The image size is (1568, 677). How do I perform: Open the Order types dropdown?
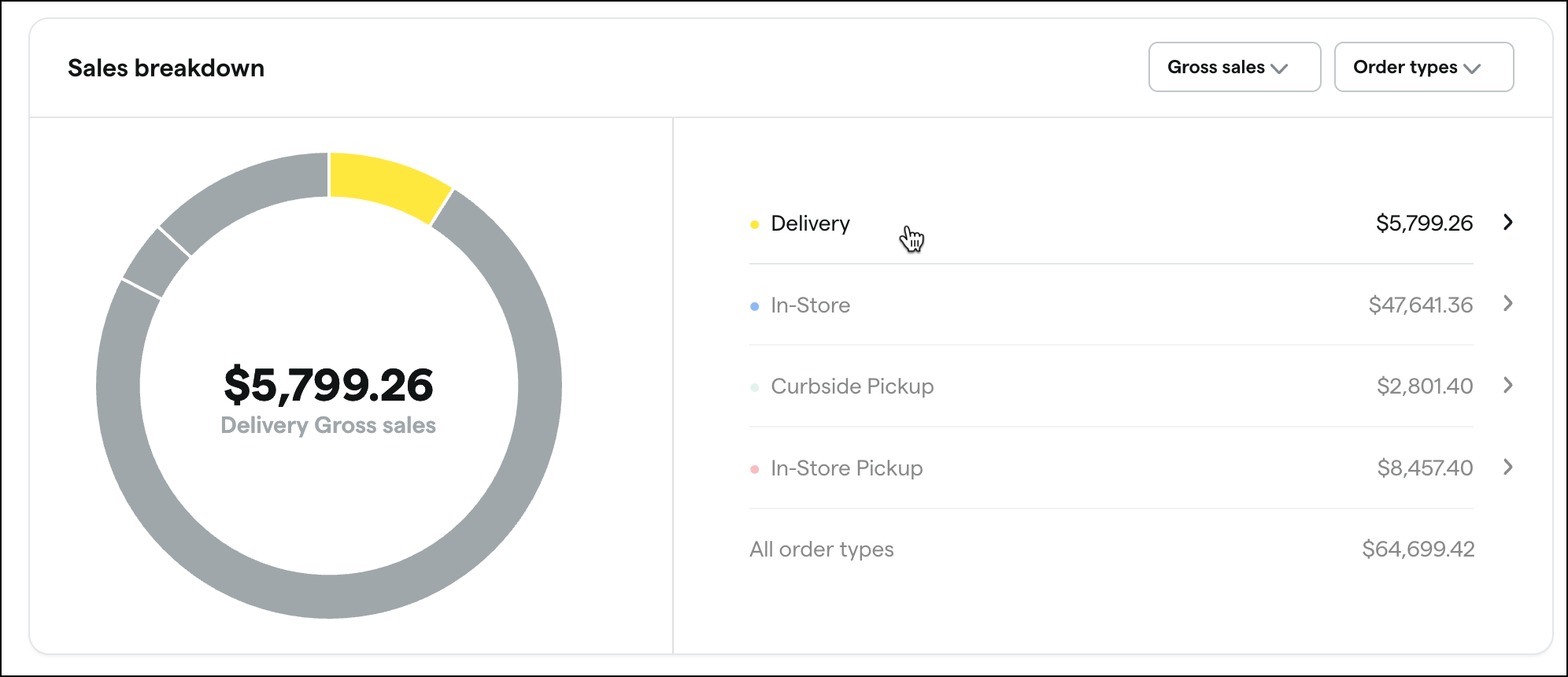(1423, 68)
